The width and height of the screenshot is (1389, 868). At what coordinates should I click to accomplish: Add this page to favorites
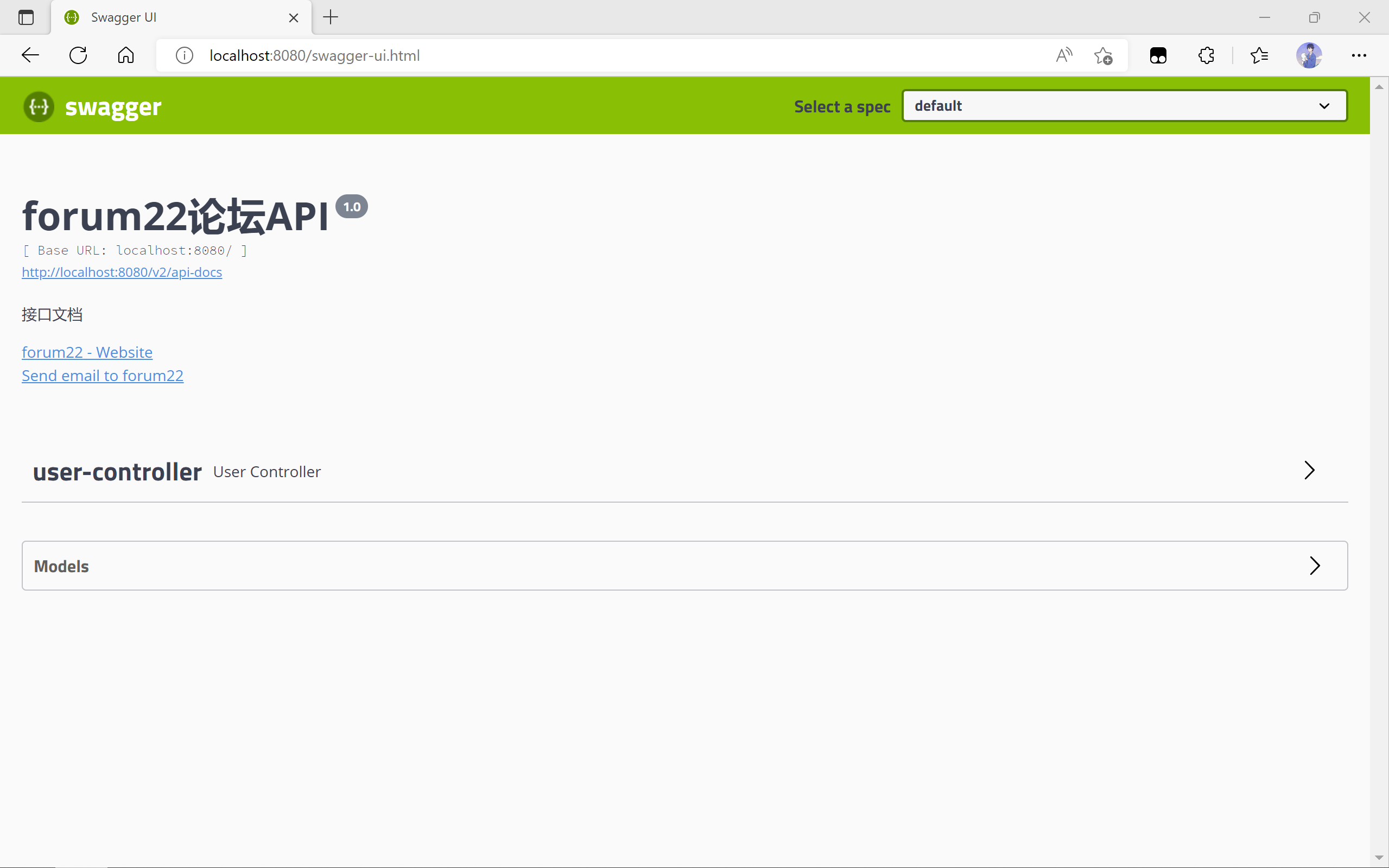(1102, 56)
